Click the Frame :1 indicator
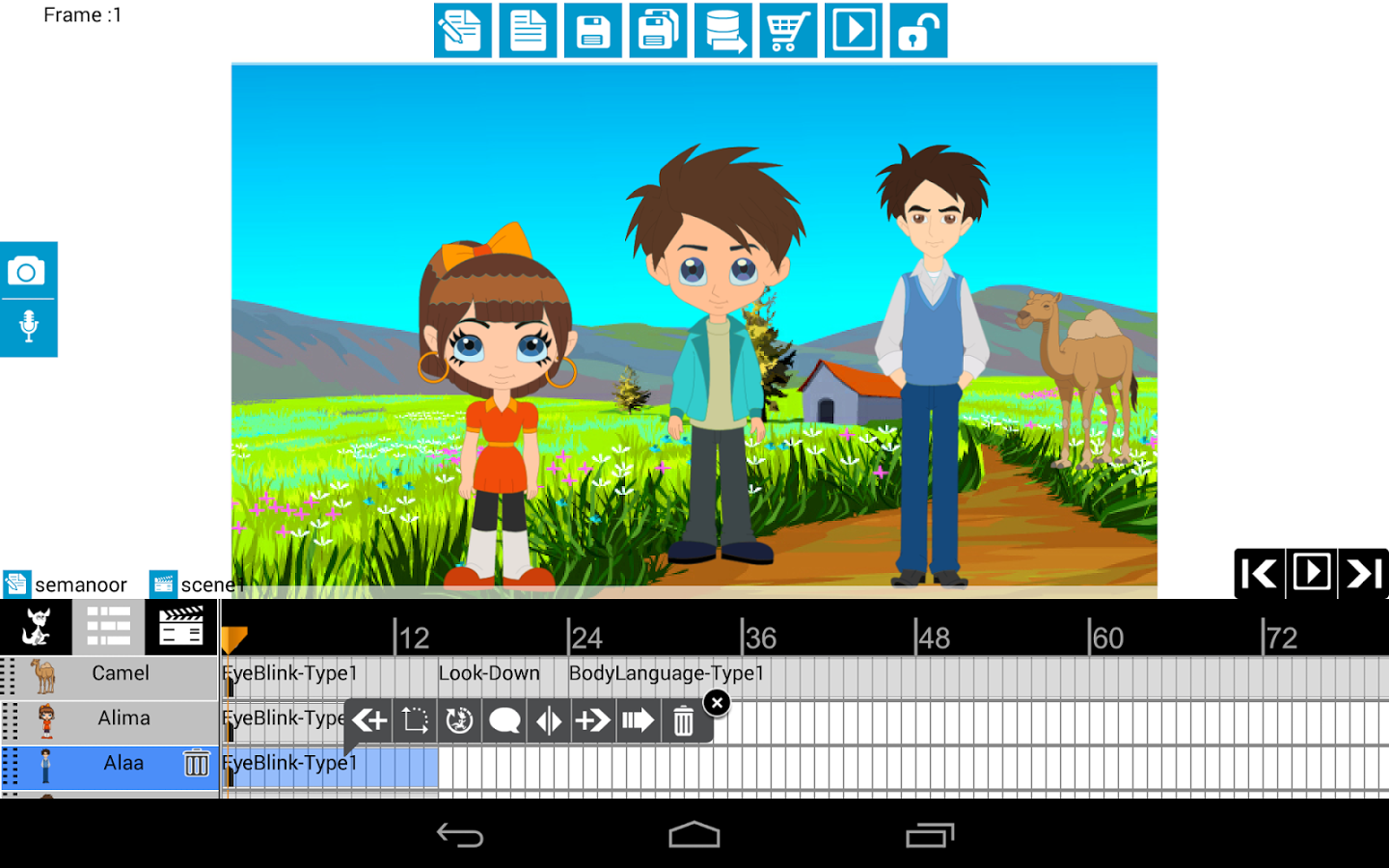The width and height of the screenshot is (1389, 868). point(83,15)
